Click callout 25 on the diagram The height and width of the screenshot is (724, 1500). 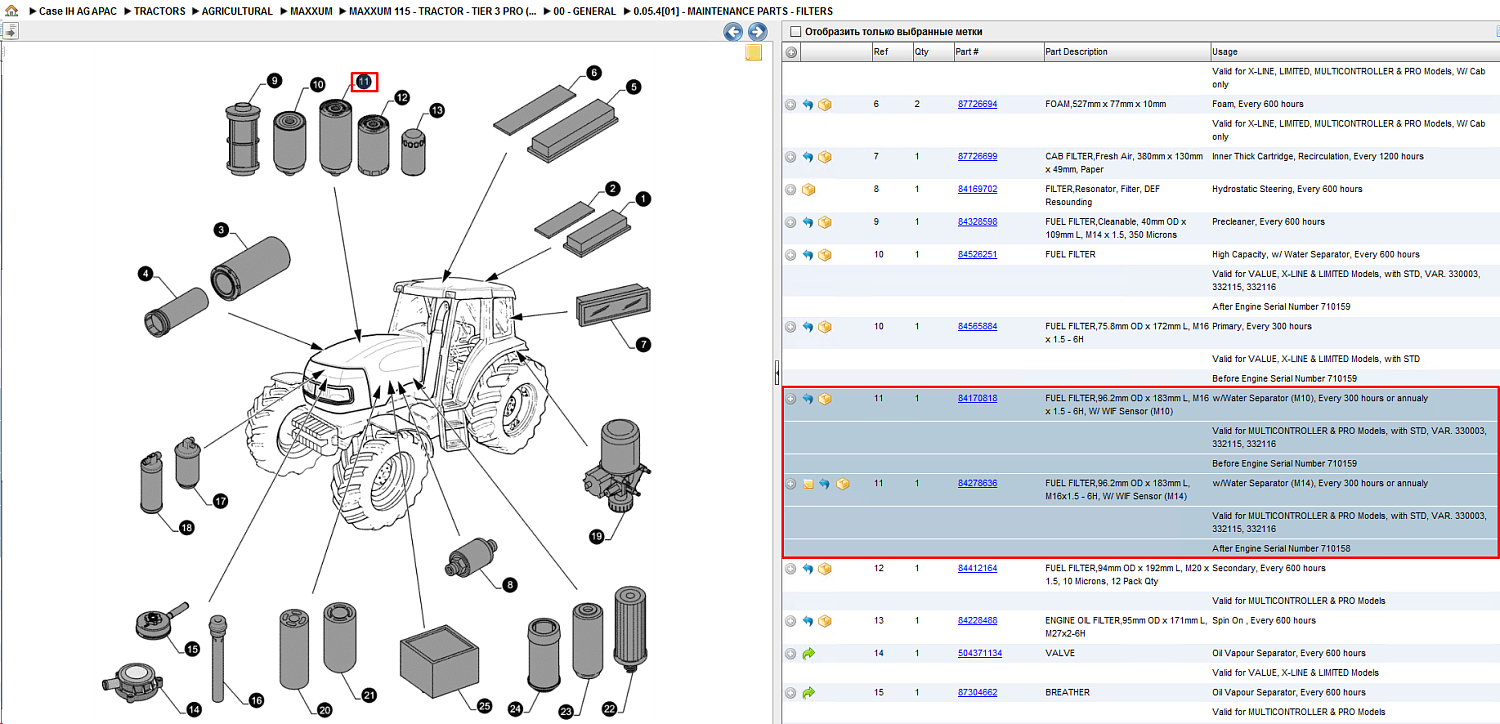click(x=484, y=706)
